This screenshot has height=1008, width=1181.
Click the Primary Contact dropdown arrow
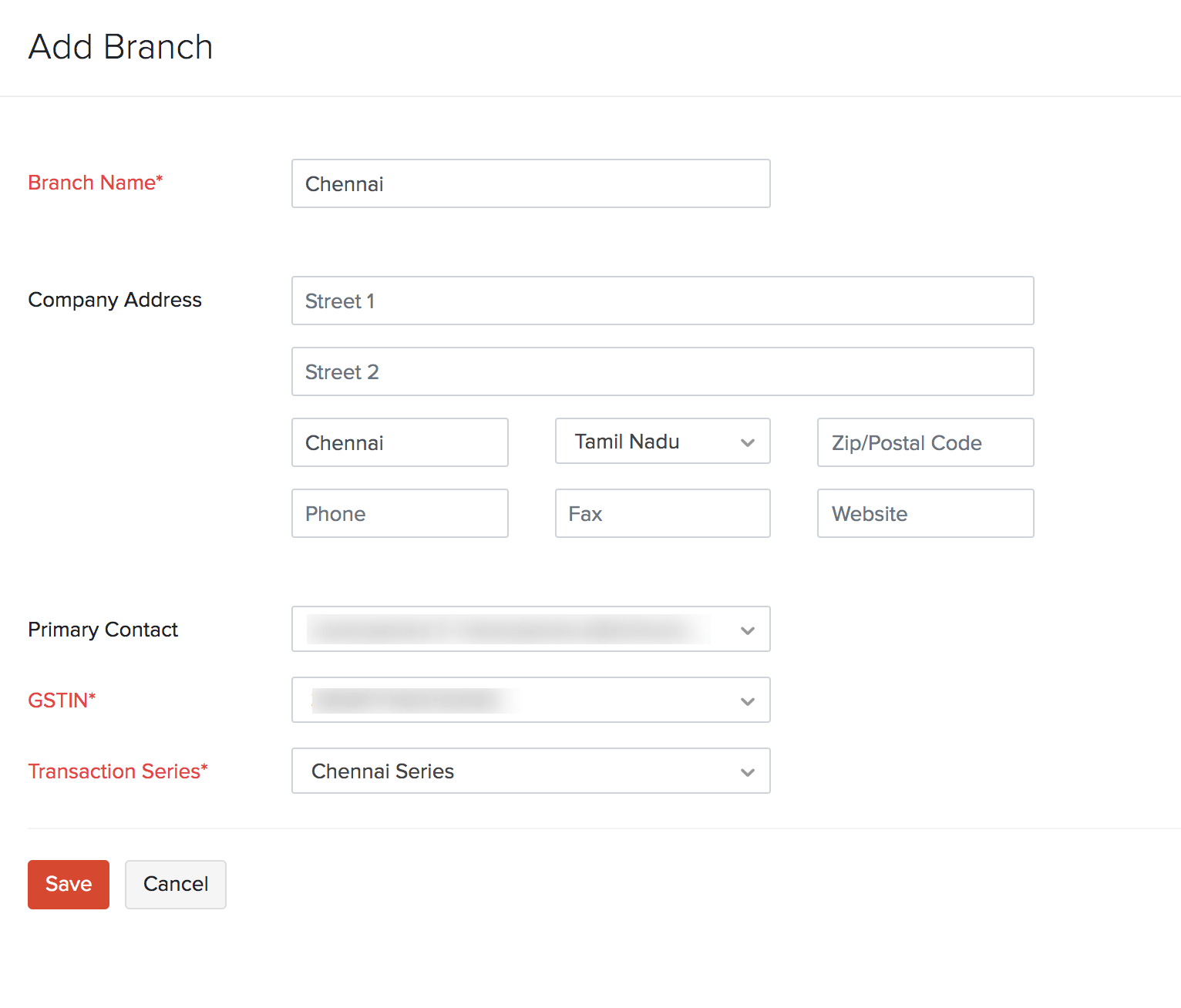(x=746, y=630)
